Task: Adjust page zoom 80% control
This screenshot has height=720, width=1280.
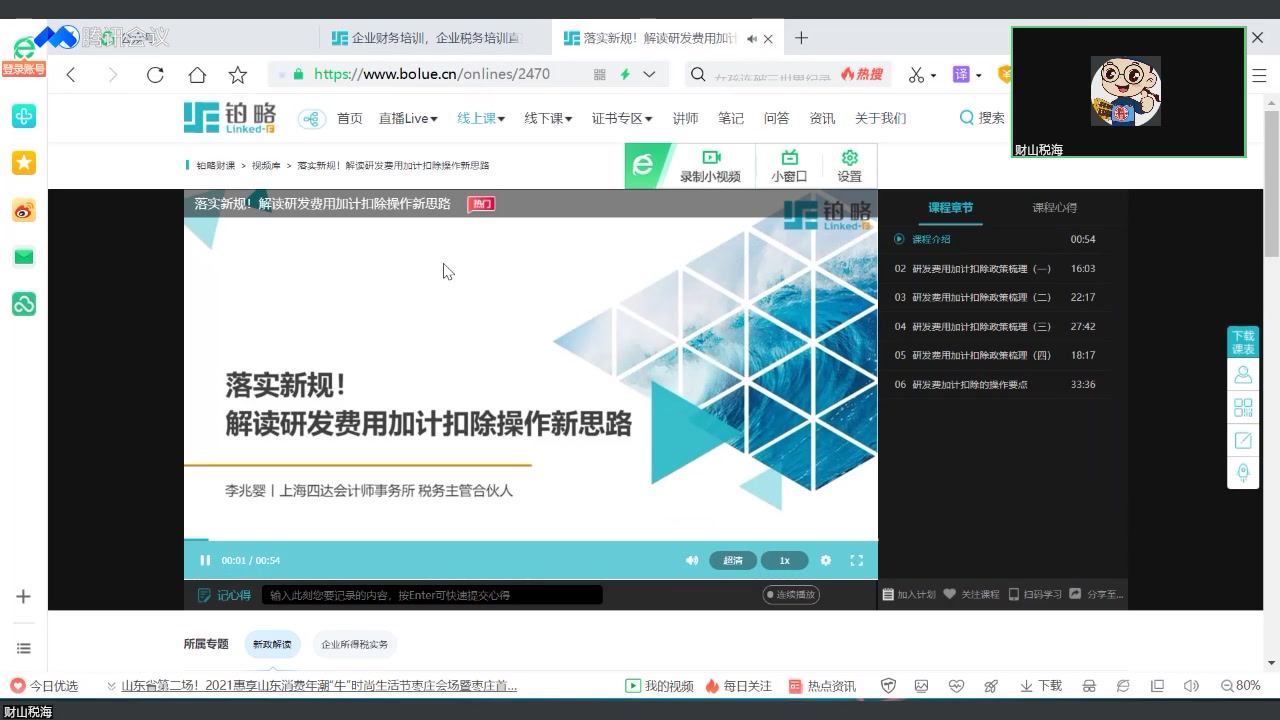Action: [1241, 686]
